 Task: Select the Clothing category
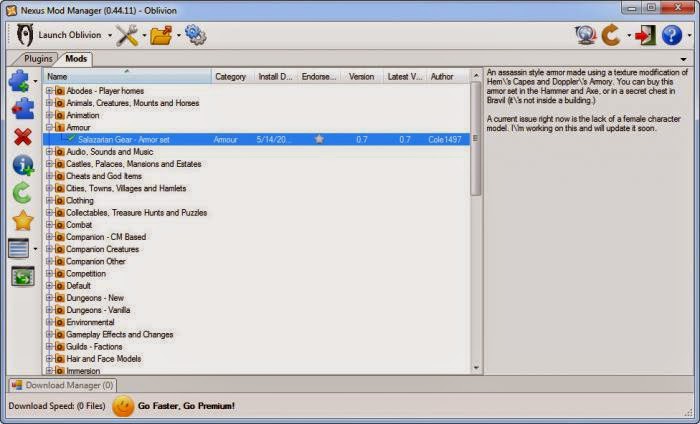pyautogui.click(x=80, y=200)
